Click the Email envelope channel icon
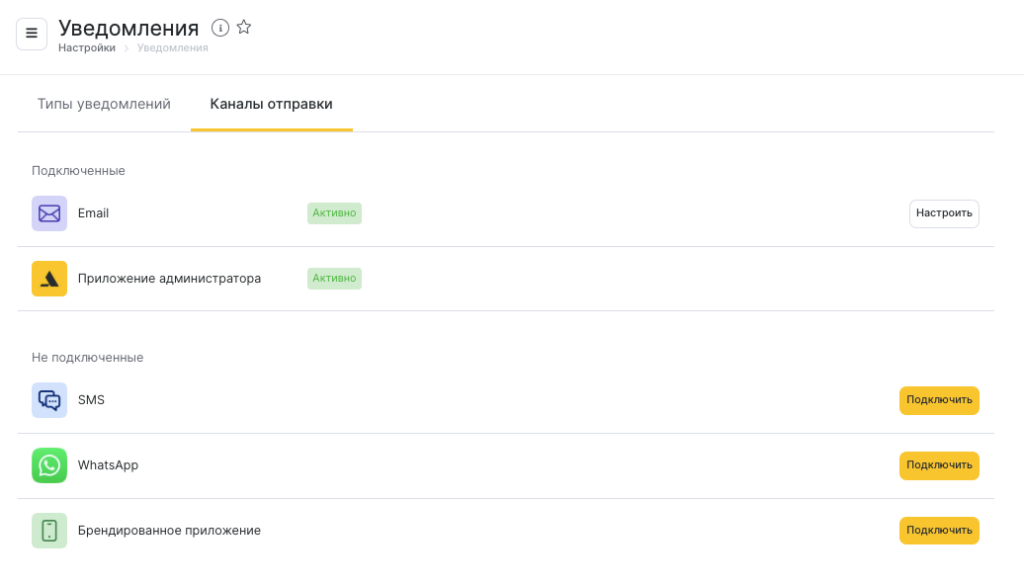 click(49, 213)
